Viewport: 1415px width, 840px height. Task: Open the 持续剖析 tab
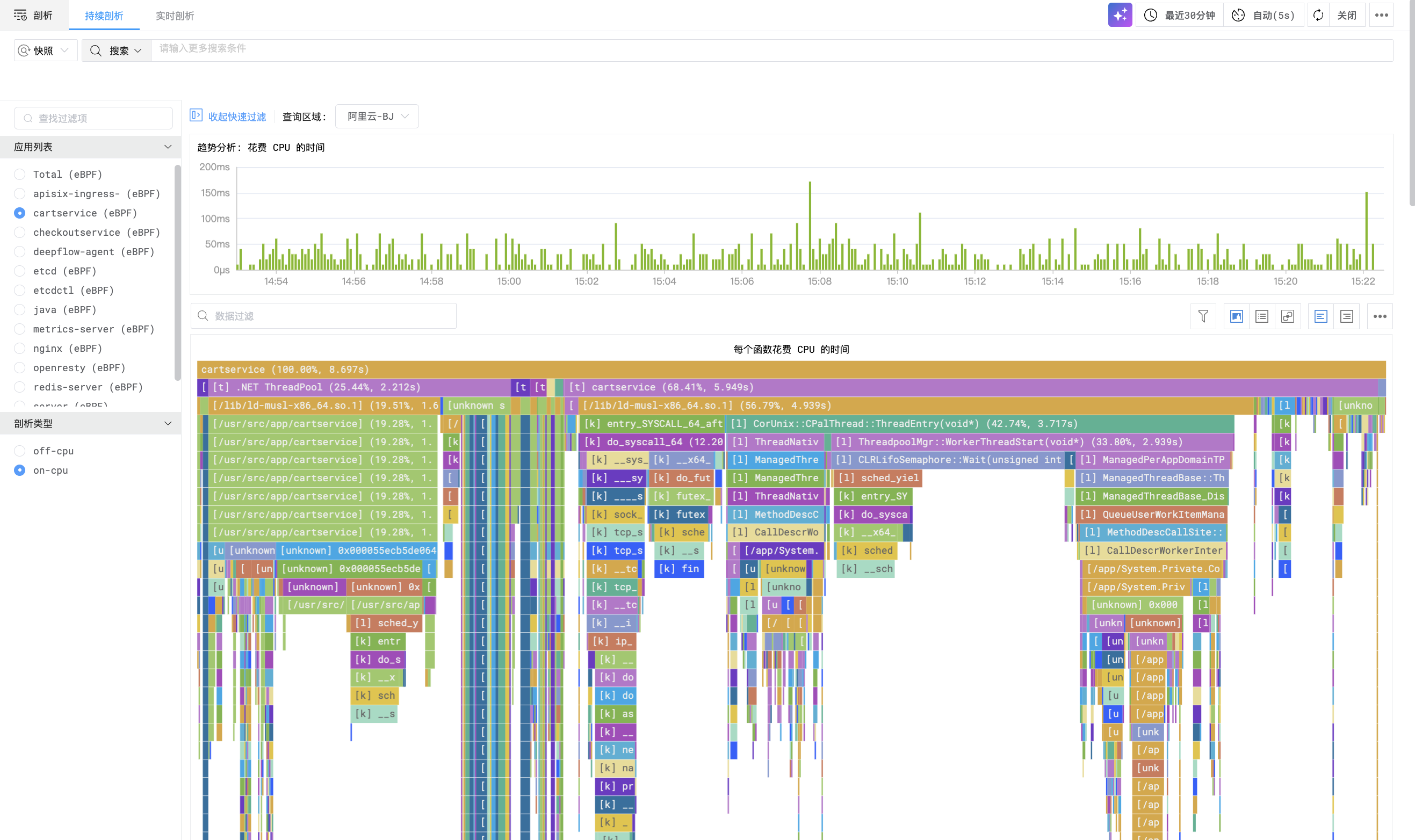[104, 16]
